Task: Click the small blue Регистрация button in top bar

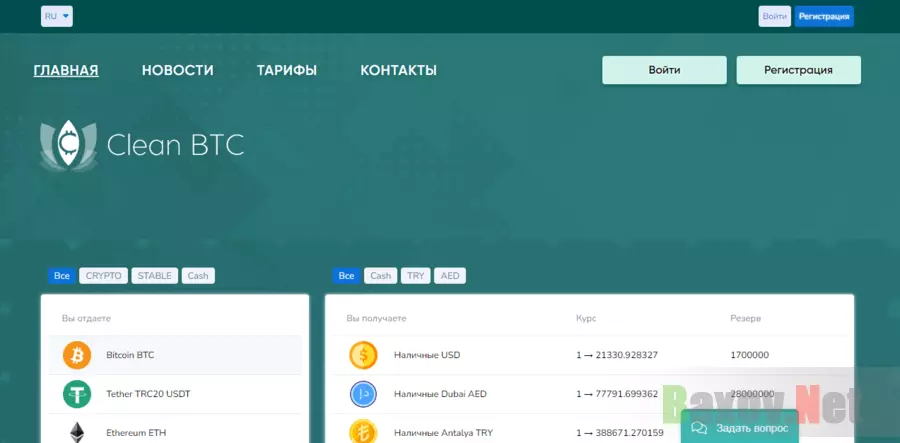Action: [824, 16]
